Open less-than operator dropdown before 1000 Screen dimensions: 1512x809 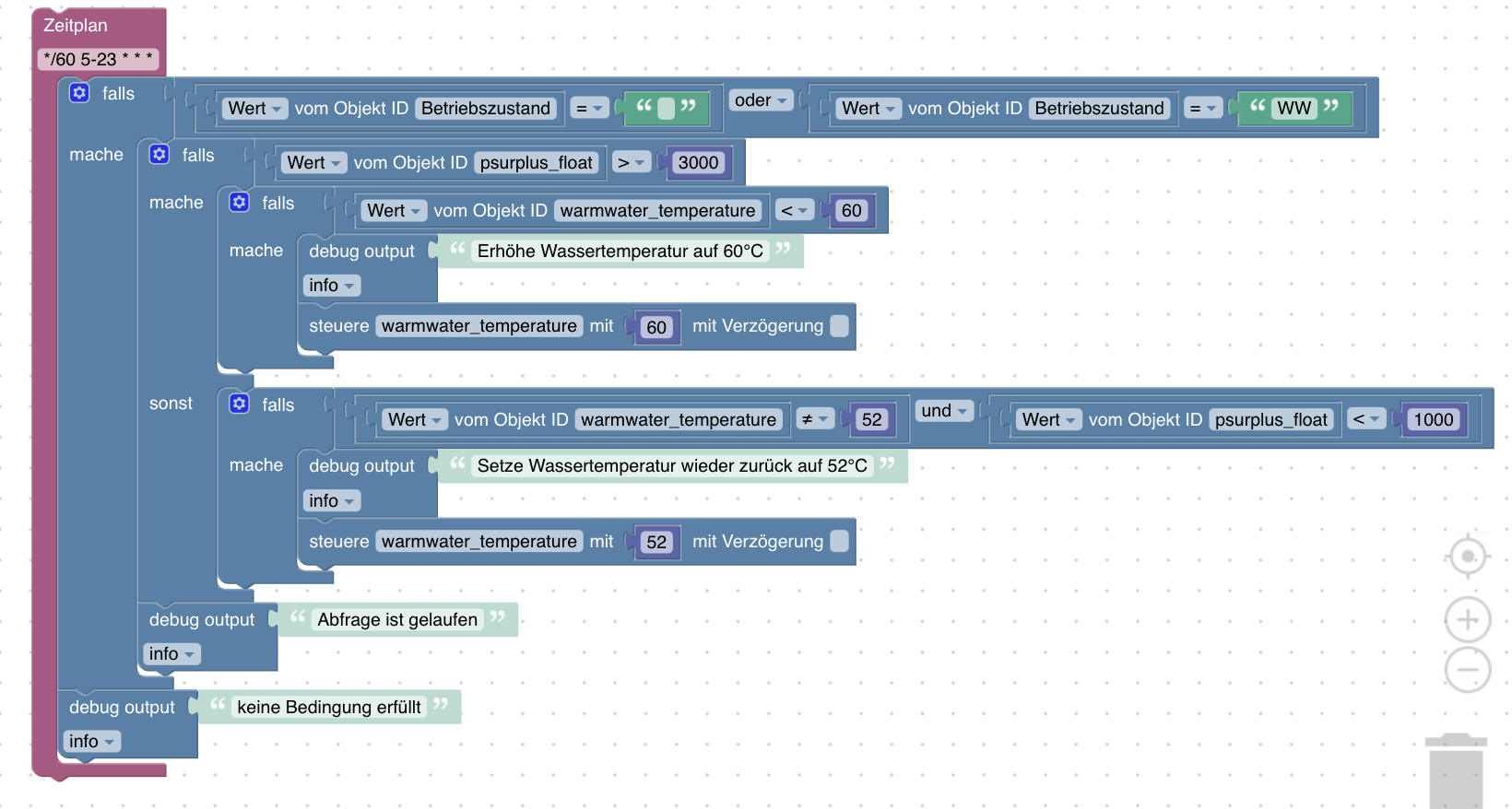tap(1366, 420)
